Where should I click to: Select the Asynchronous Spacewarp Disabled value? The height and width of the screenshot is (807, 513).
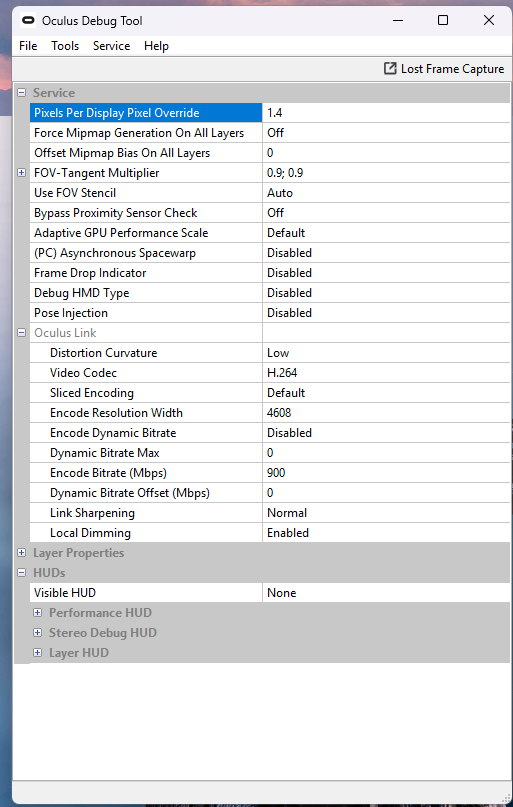pos(386,253)
